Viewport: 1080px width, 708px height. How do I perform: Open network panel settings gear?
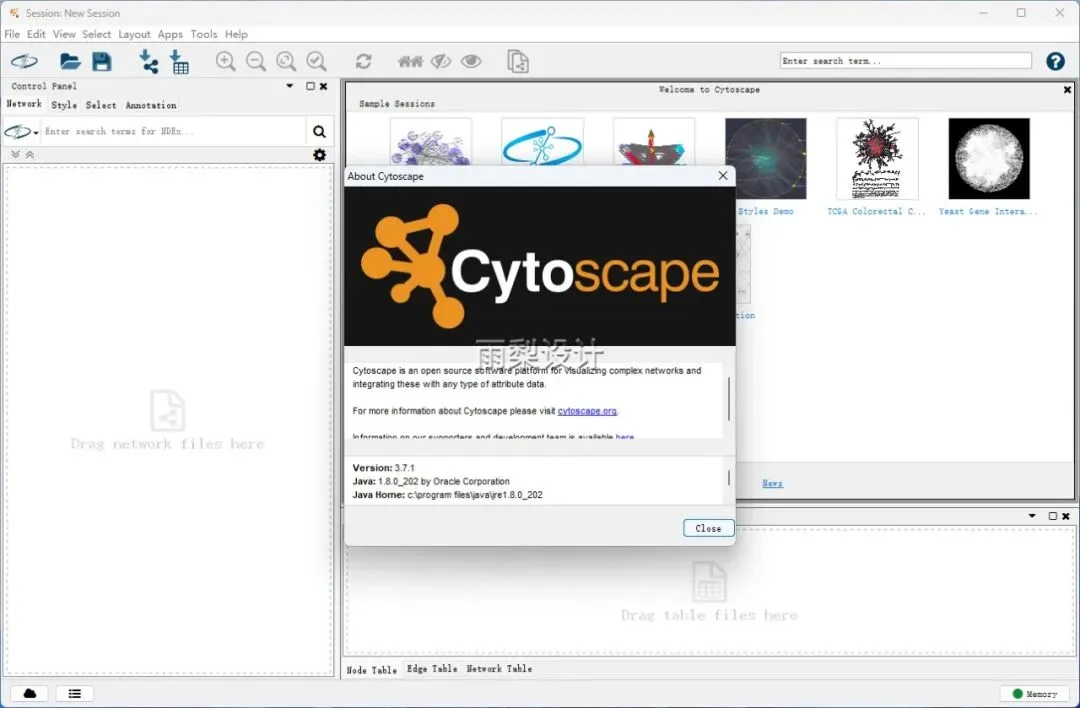click(319, 155)
